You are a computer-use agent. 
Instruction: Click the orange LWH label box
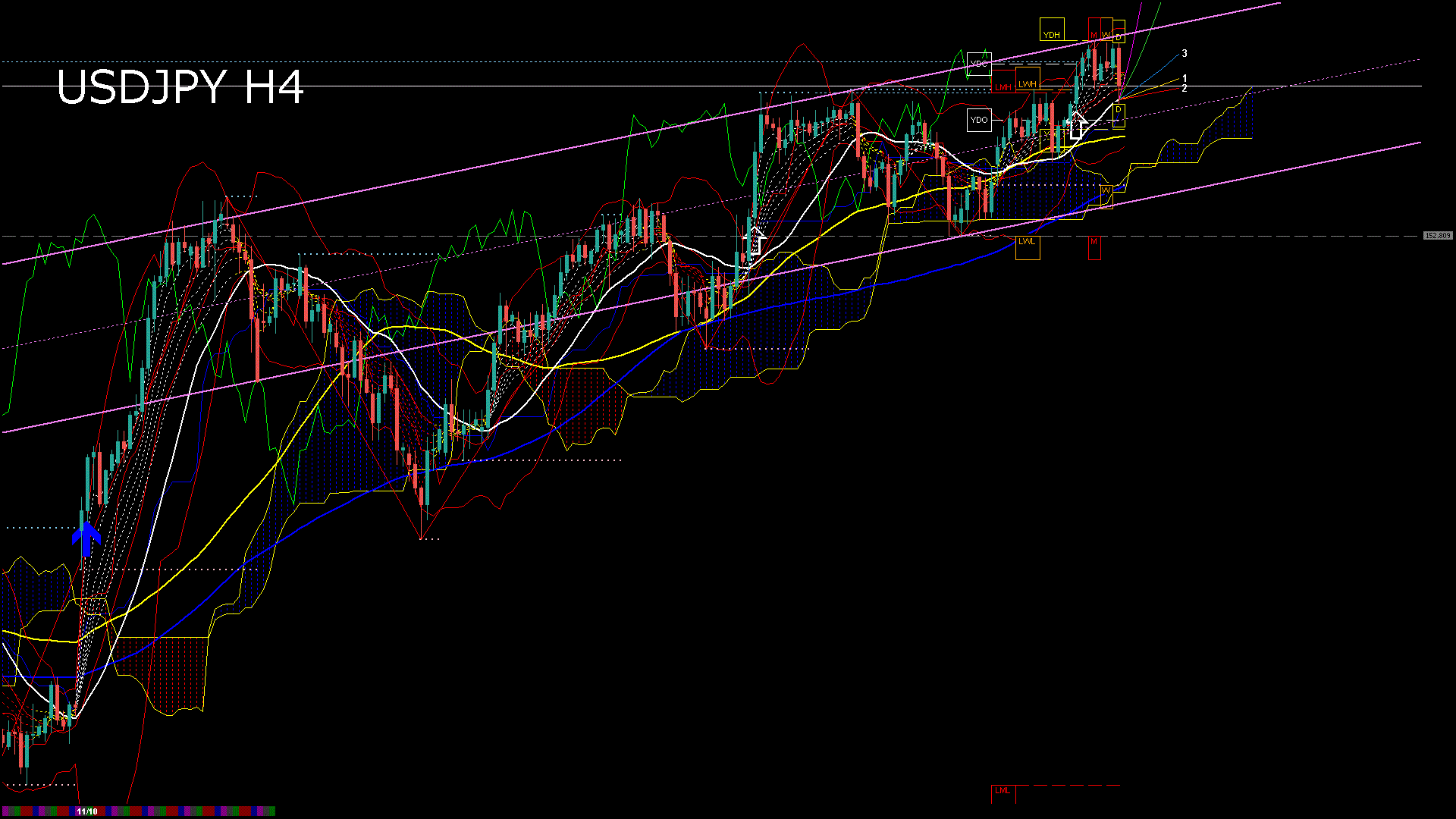coord(1028,84)
